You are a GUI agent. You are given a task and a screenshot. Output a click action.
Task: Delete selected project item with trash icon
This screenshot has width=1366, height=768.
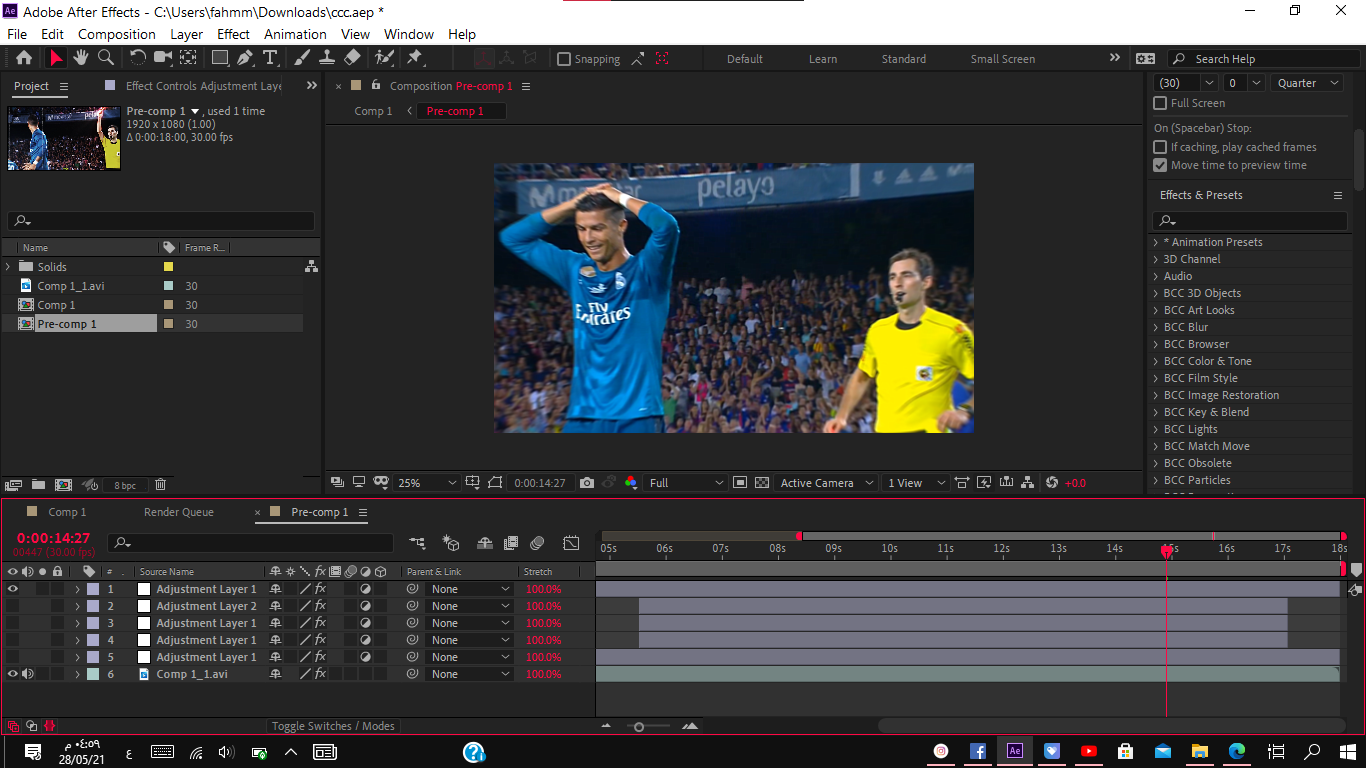(160, 485)
